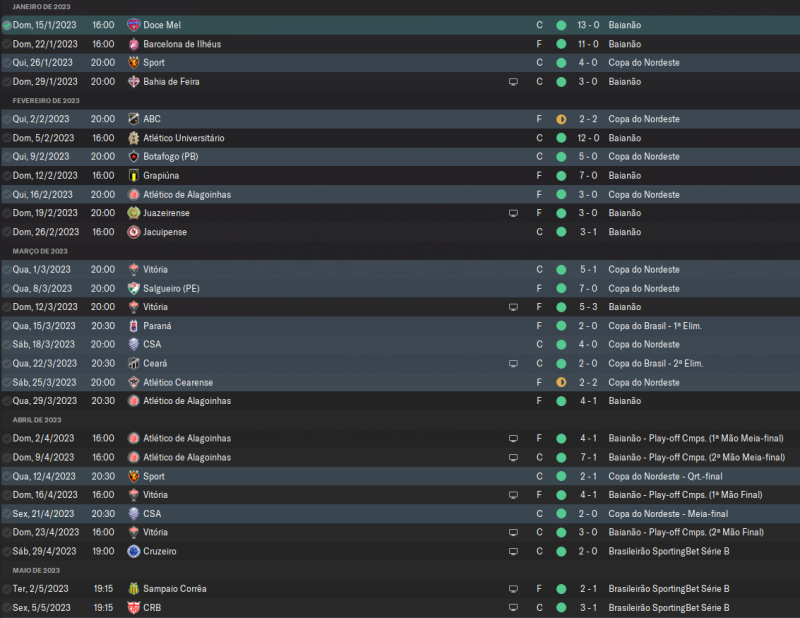The height and width of the screenshot is (618, 800).
Task: Click TV icon on the Juazeirense match row
Action: tap(513, 213)
